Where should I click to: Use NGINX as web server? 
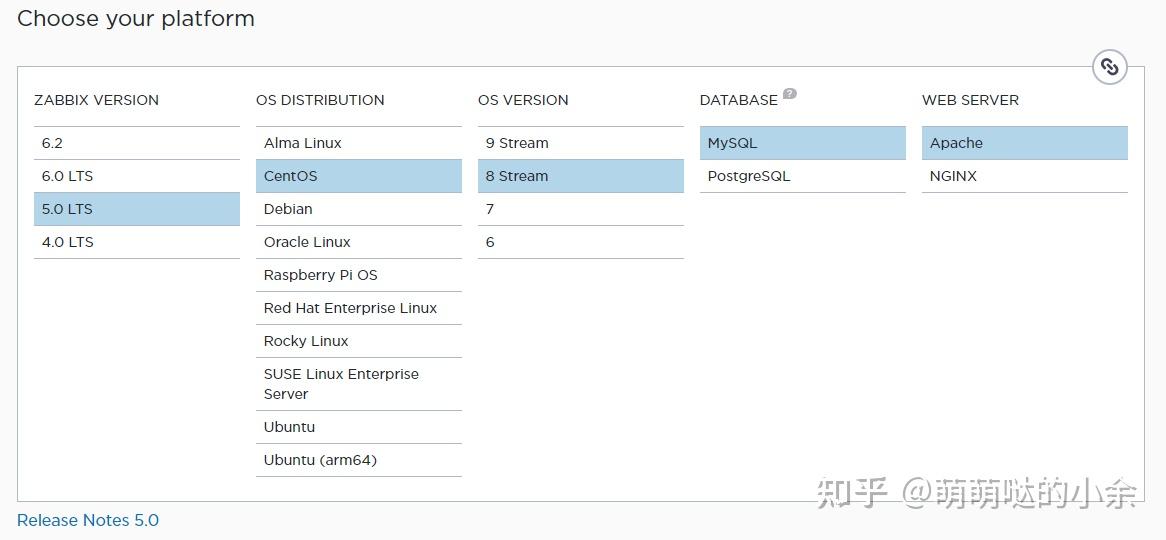(1025, 176)
